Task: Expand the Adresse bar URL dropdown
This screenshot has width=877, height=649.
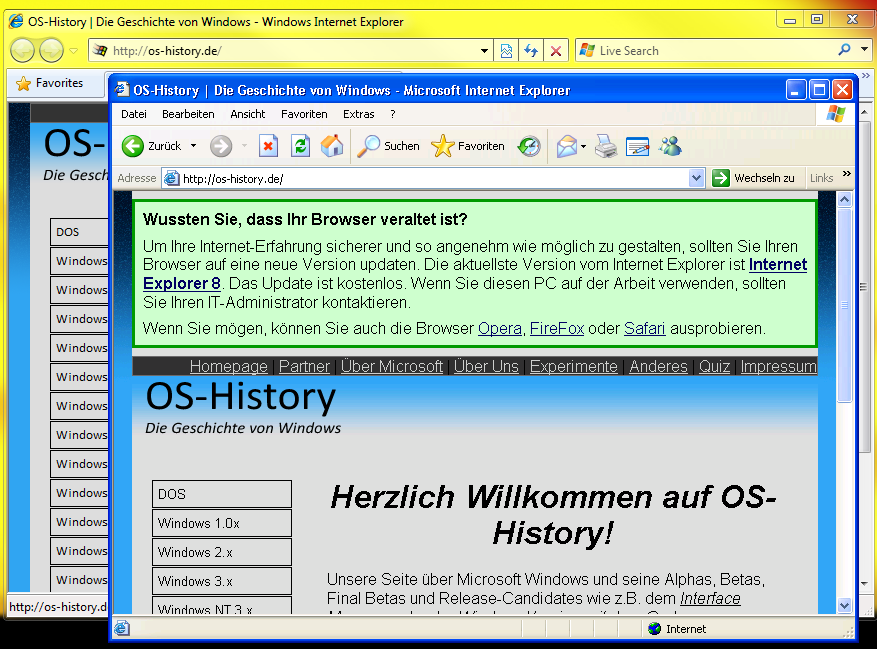Action: click(x=697, y=178)
